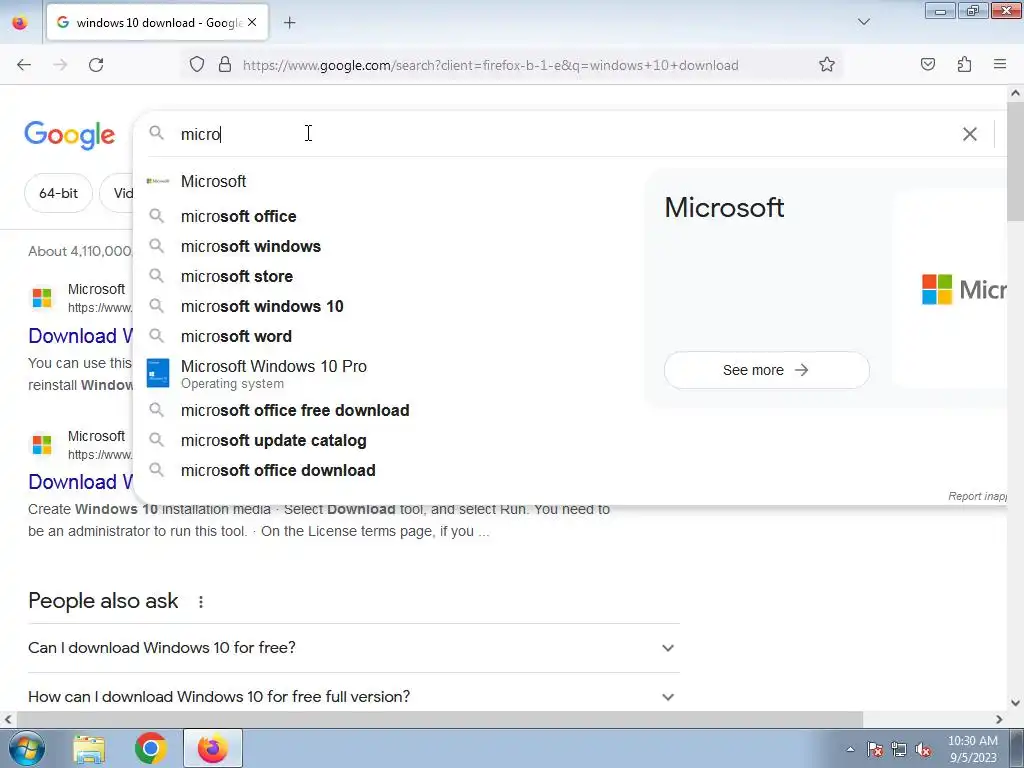Click horizontal scrollbar right arrow
The image size is (1024, 768).
(999, 719)
